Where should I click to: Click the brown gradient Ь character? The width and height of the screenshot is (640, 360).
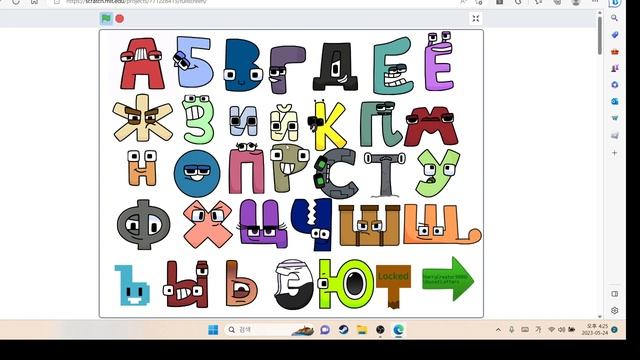point(241,283)
